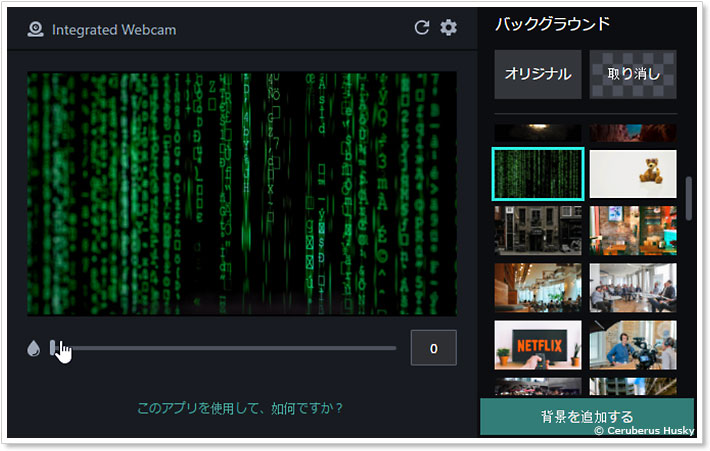Viewport: 710px width, 451px height.
Task: Click the webcam icon beside Integrated Webcam
Action: [x=35, y=30]
